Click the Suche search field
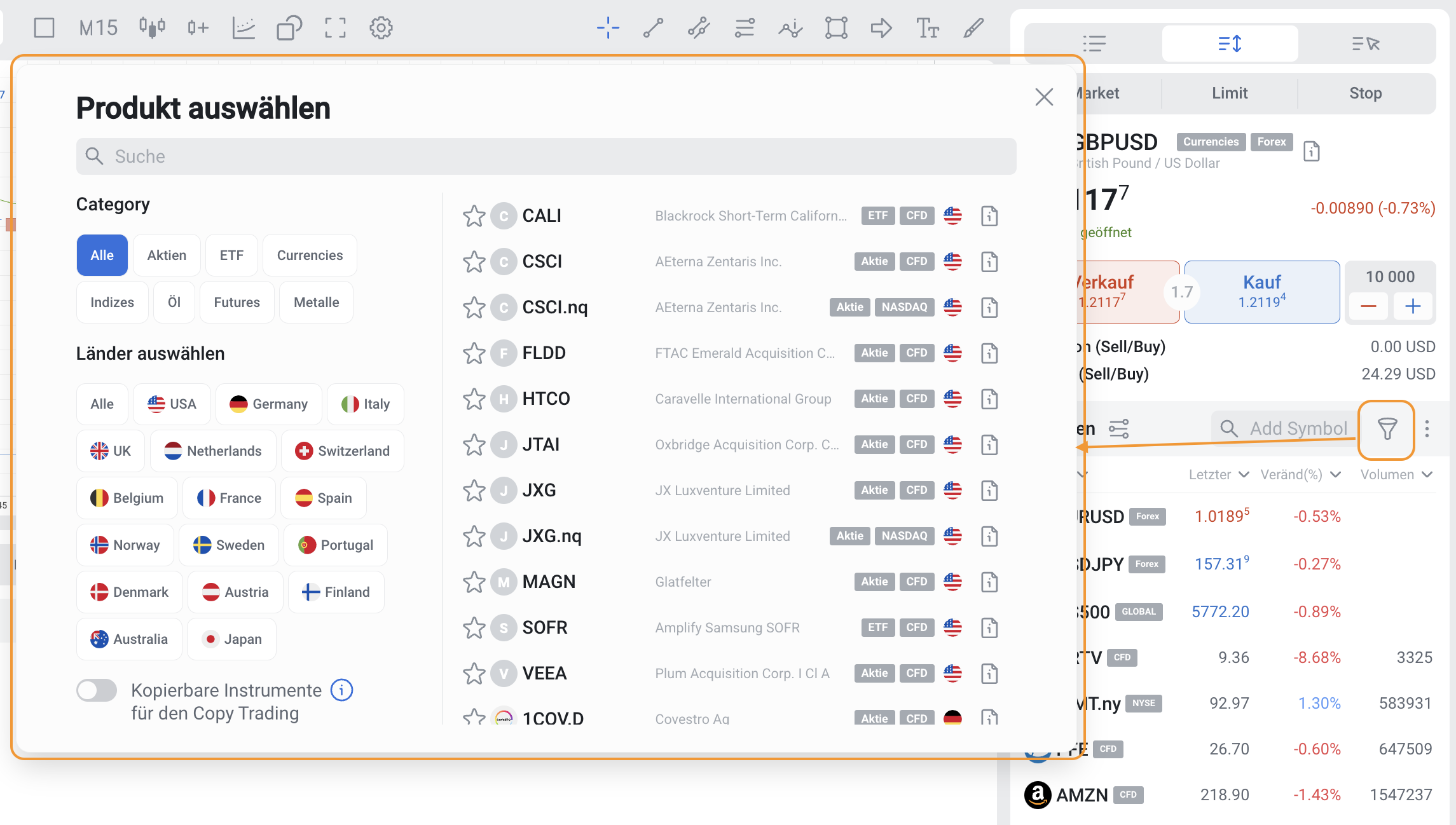Image resolution: width=1456 pixels, height=825 pixels. [x=546, y=156]
